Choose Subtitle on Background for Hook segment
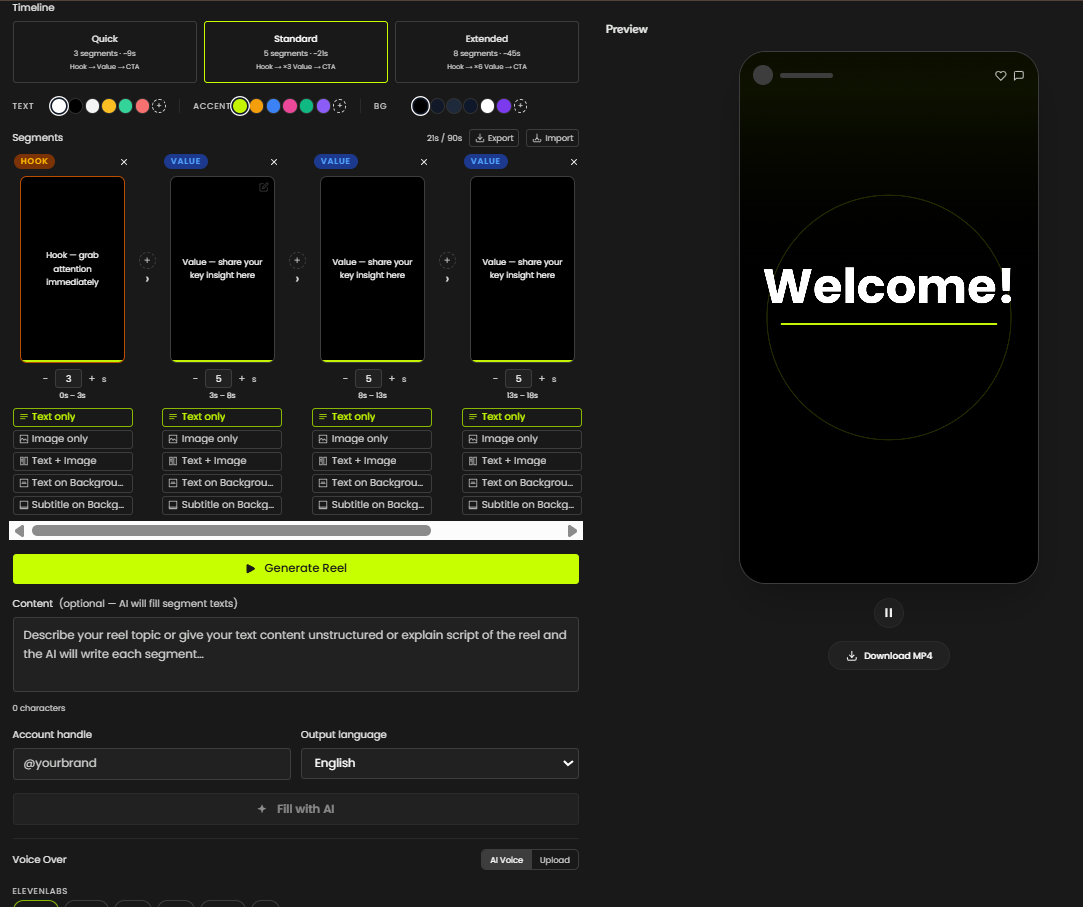1083x907 pixels. click(73, 505)
